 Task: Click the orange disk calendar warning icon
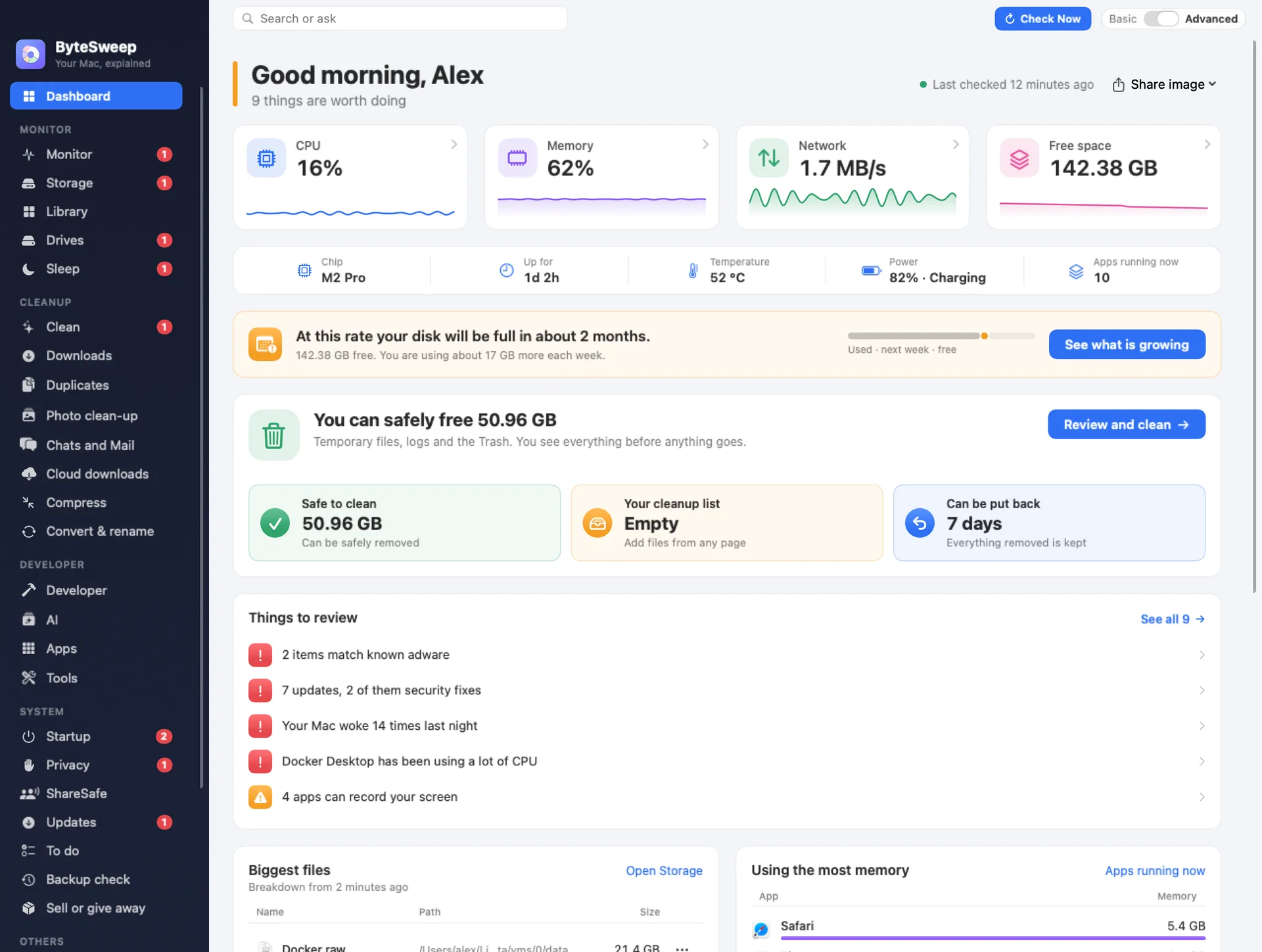coord(265,345)
